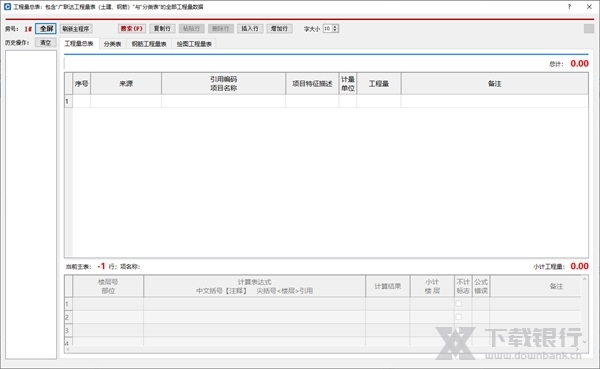The height and width of the screenshot is (369, 600).
Task: Click the 来源 cell in upper row 1
Action: tap(126, 101)
